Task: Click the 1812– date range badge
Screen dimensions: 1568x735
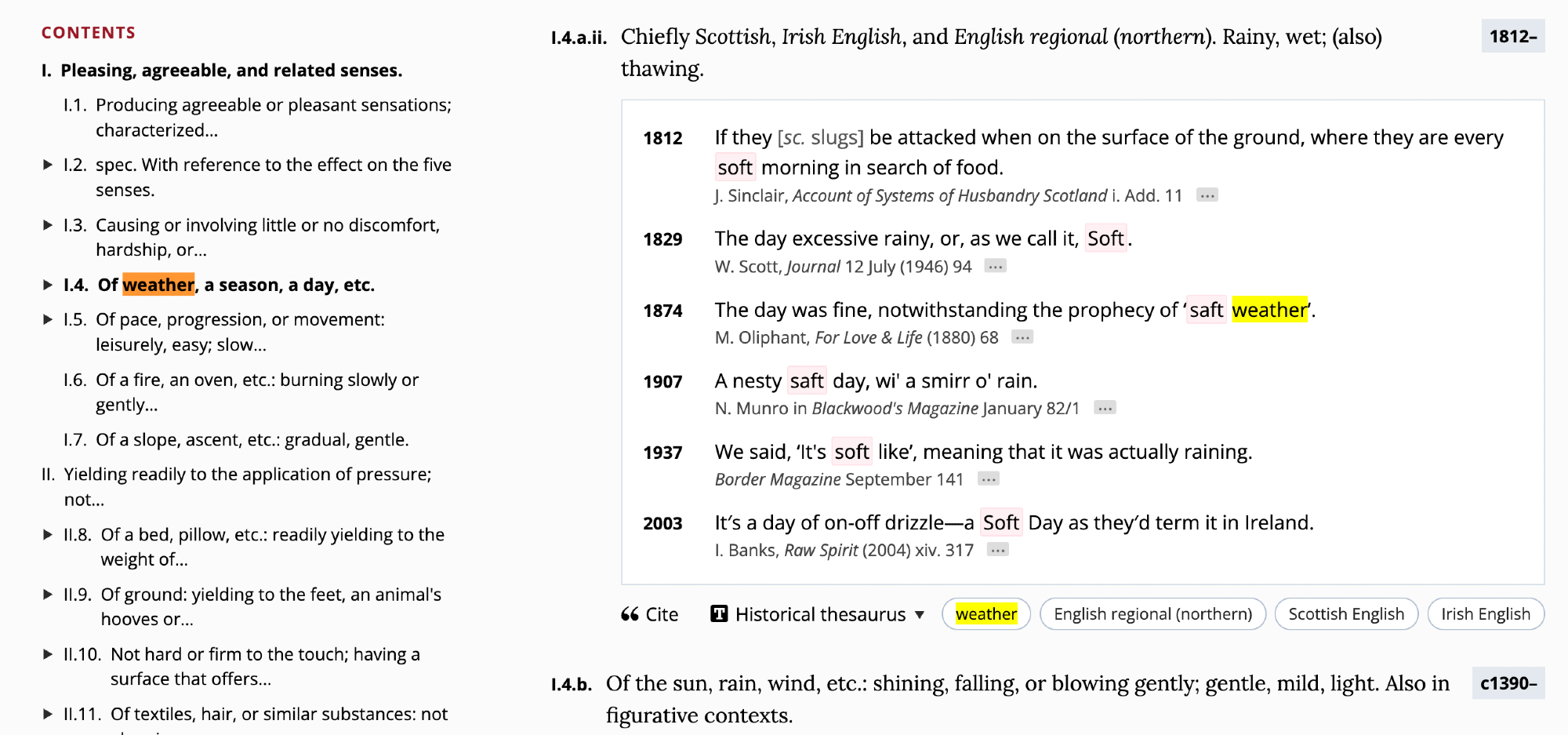Action: [x=1512, y=36]
